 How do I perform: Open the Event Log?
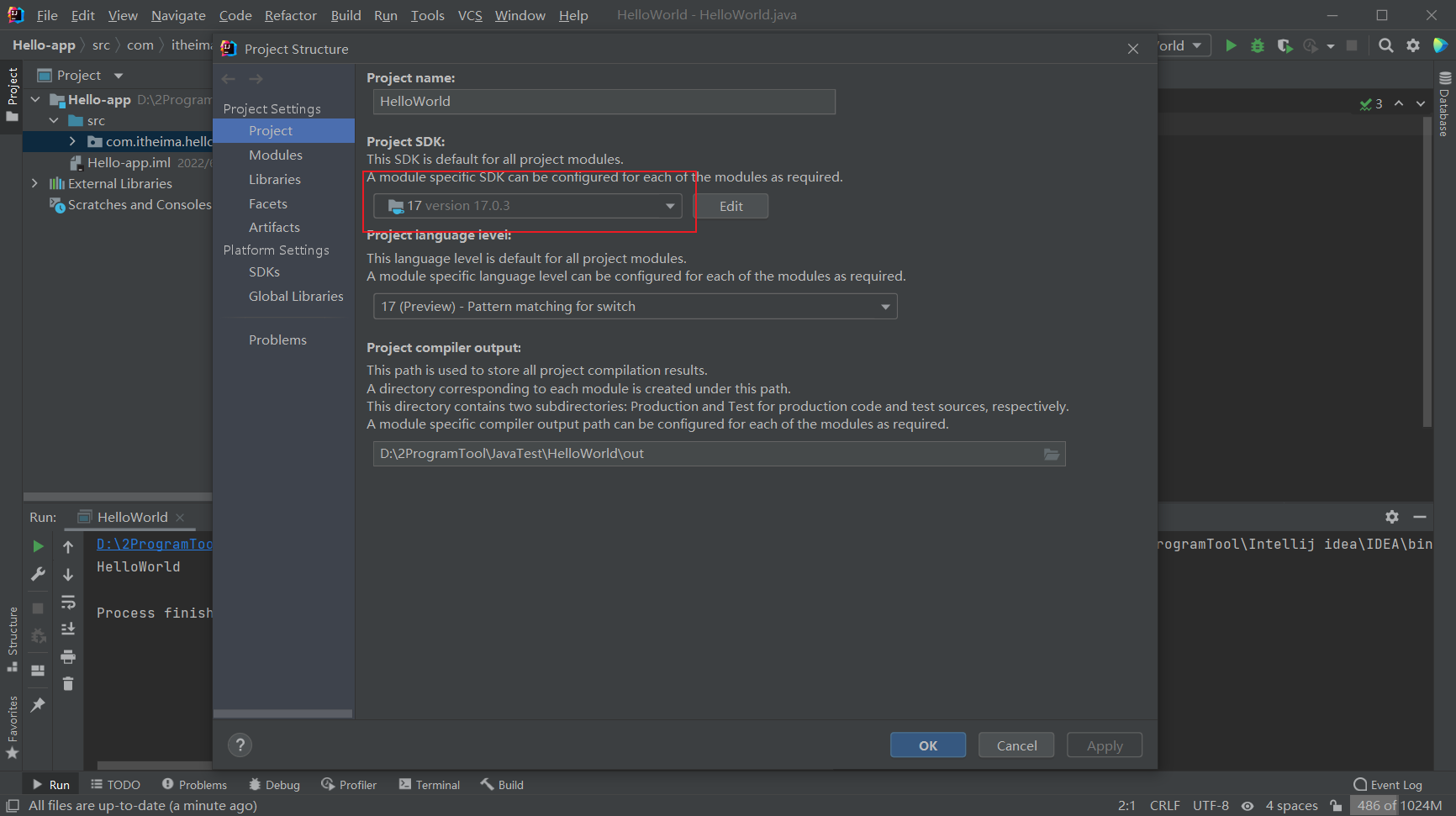pyautogui.click(x=1388, y=785)
